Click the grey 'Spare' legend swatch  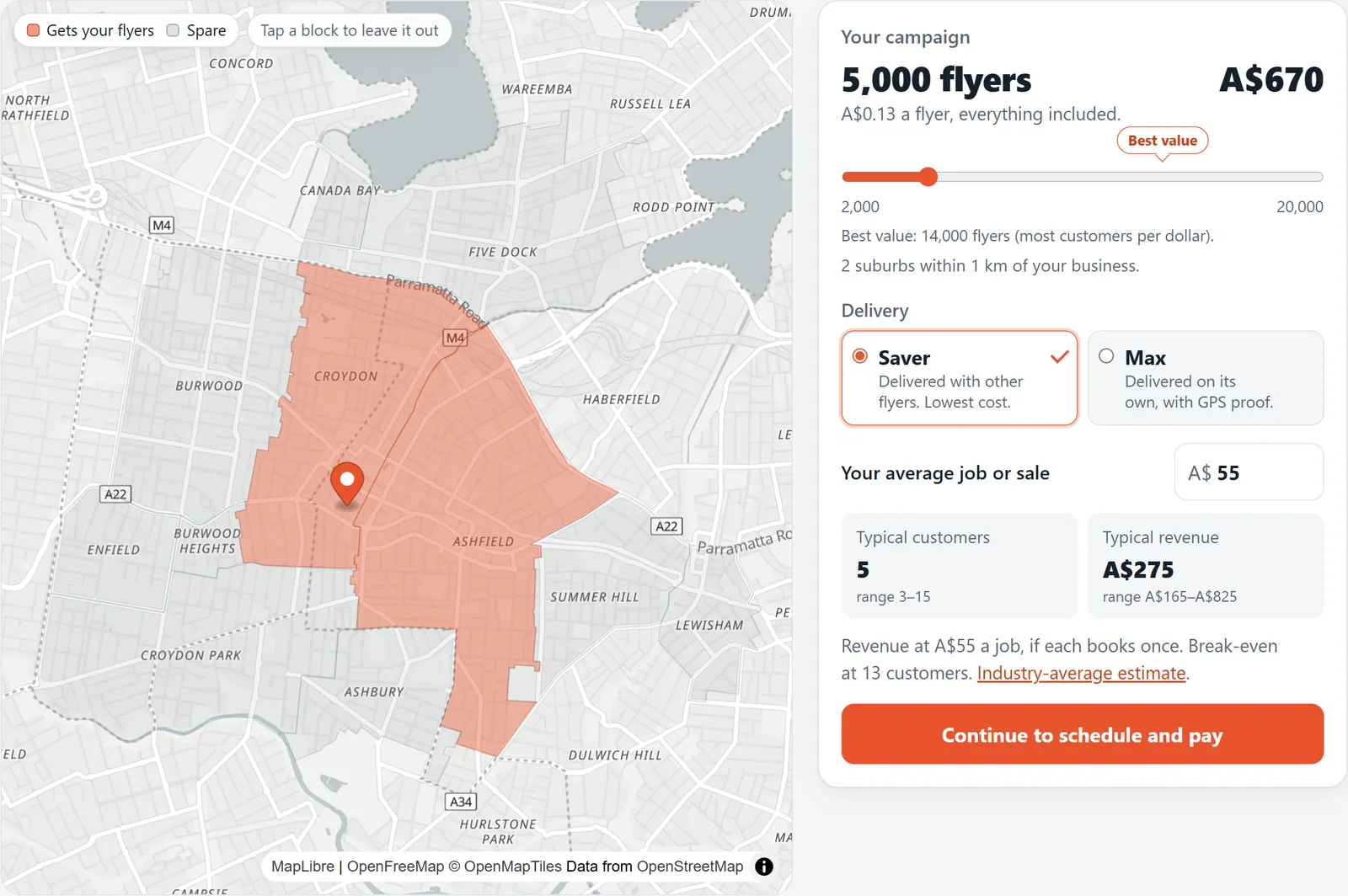click(x=173, y=30)
